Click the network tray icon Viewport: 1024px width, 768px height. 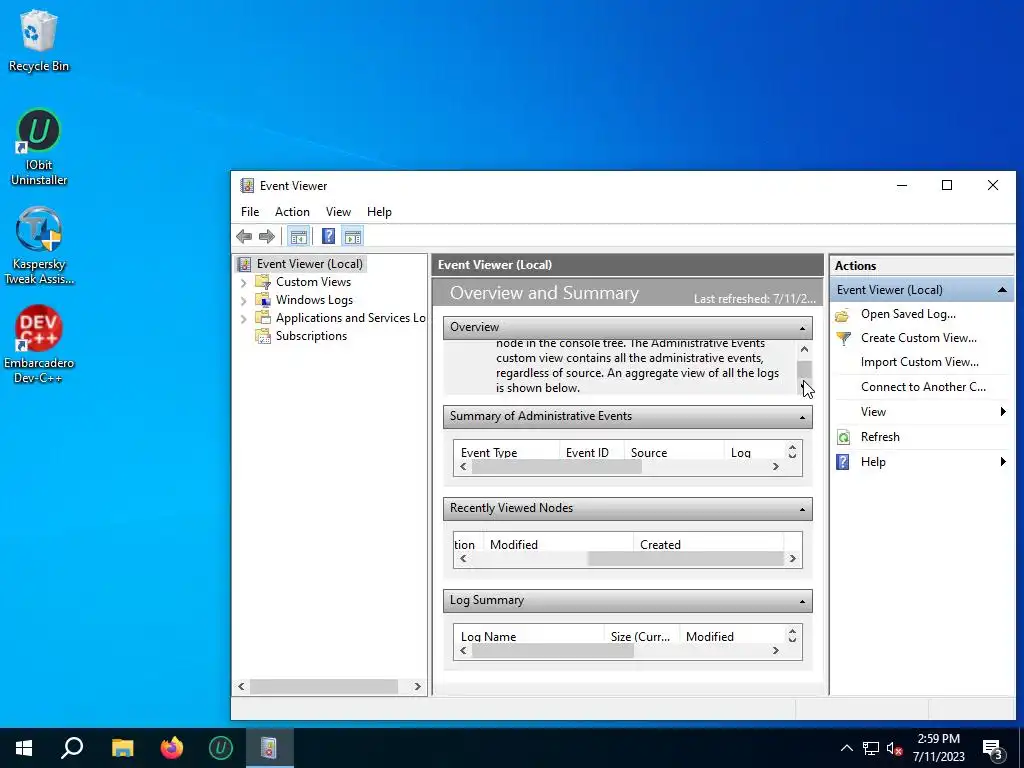click(x=871, y=748)
